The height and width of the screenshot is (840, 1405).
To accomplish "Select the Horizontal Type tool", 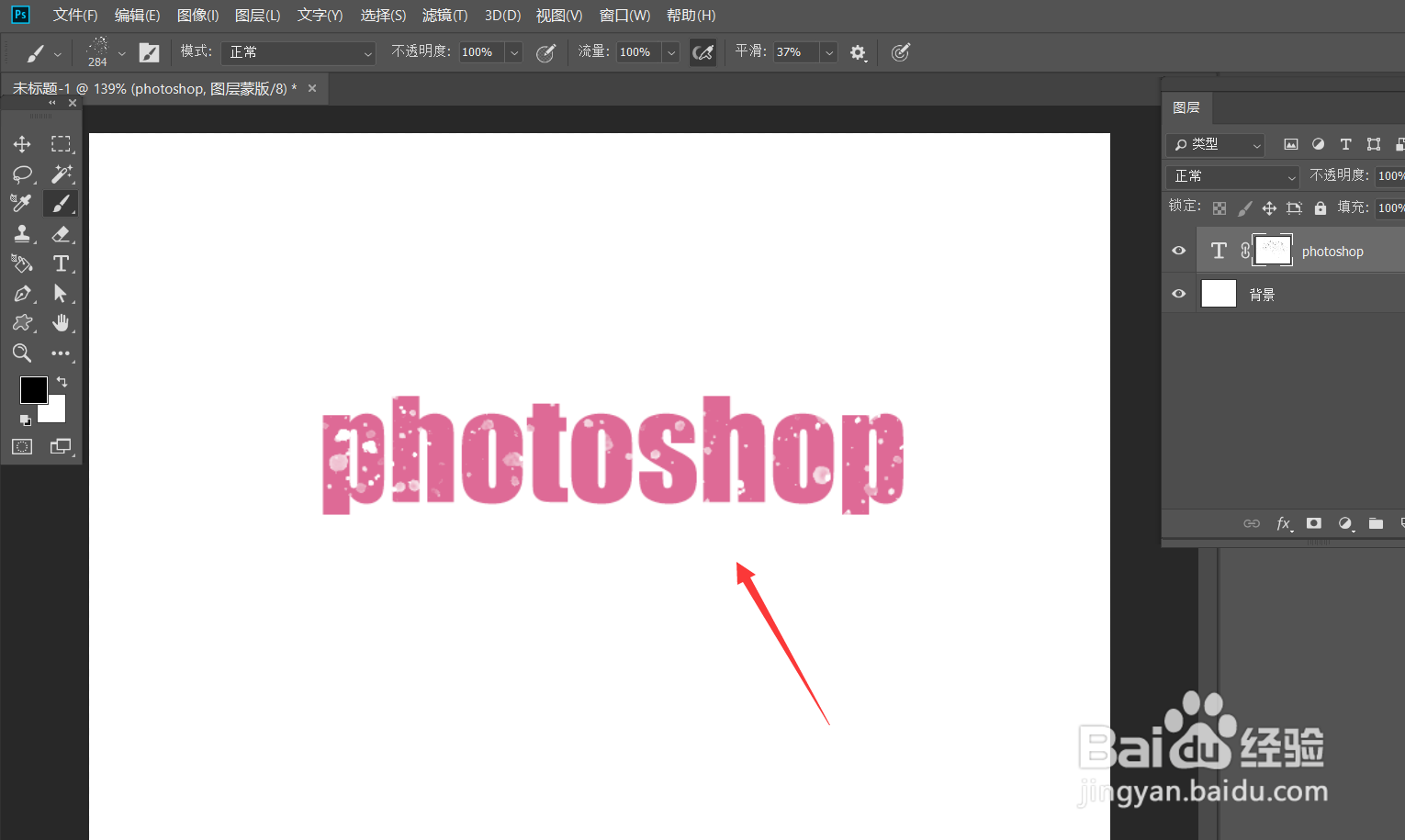I will [61, 263].
